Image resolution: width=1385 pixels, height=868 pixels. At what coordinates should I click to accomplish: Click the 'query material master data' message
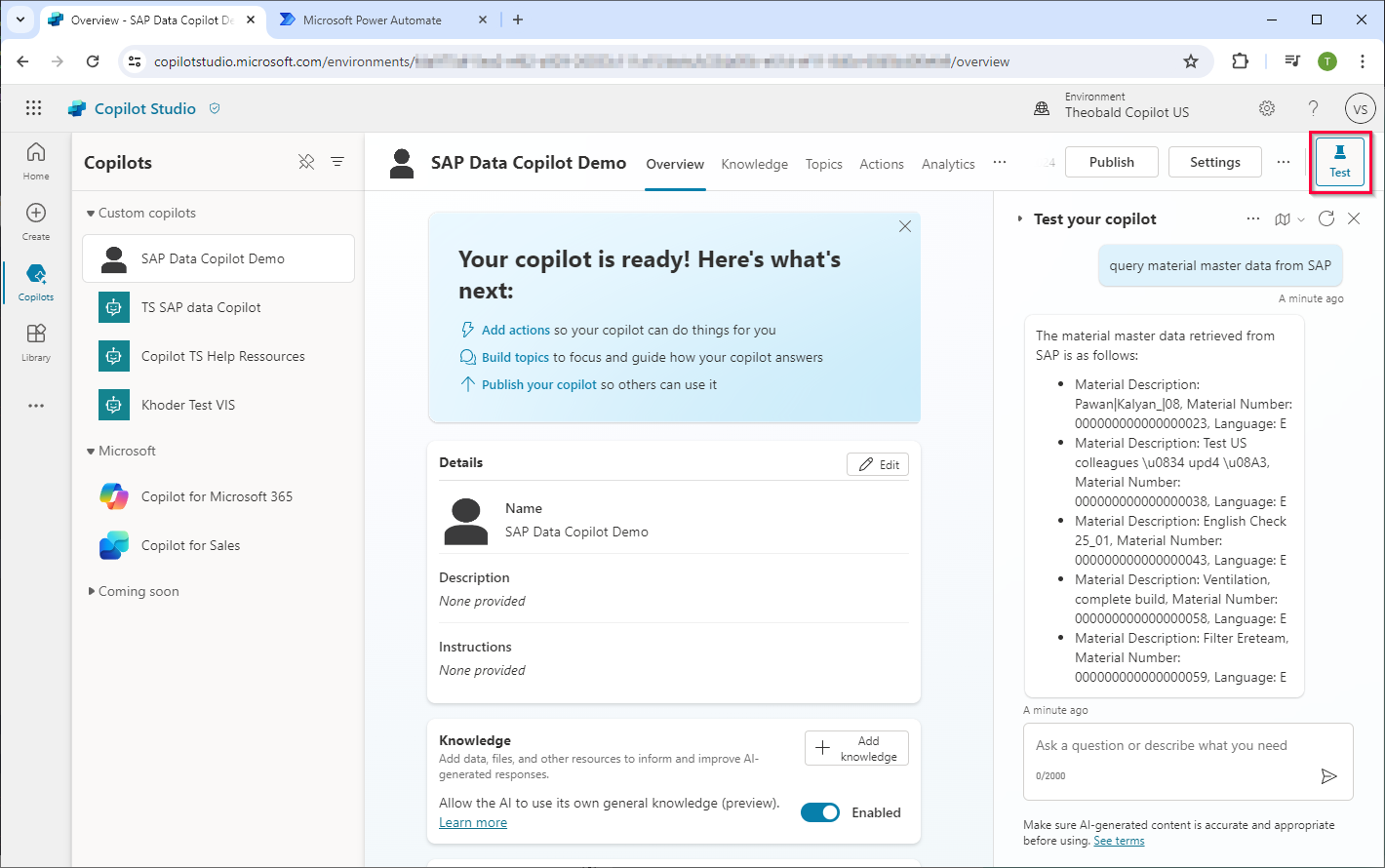(x=1220, y=265)
